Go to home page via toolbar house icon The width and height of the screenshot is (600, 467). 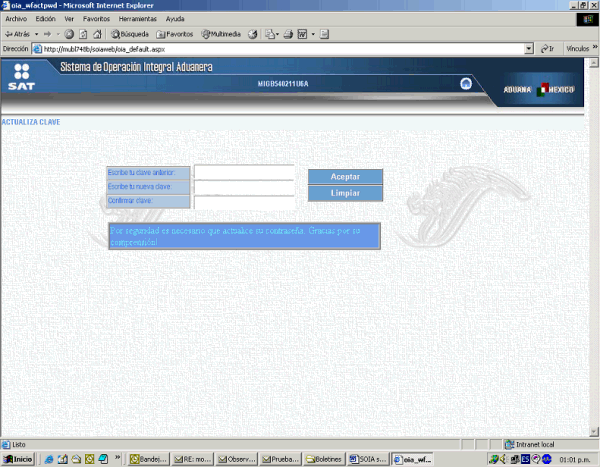[x=97, y=34]
